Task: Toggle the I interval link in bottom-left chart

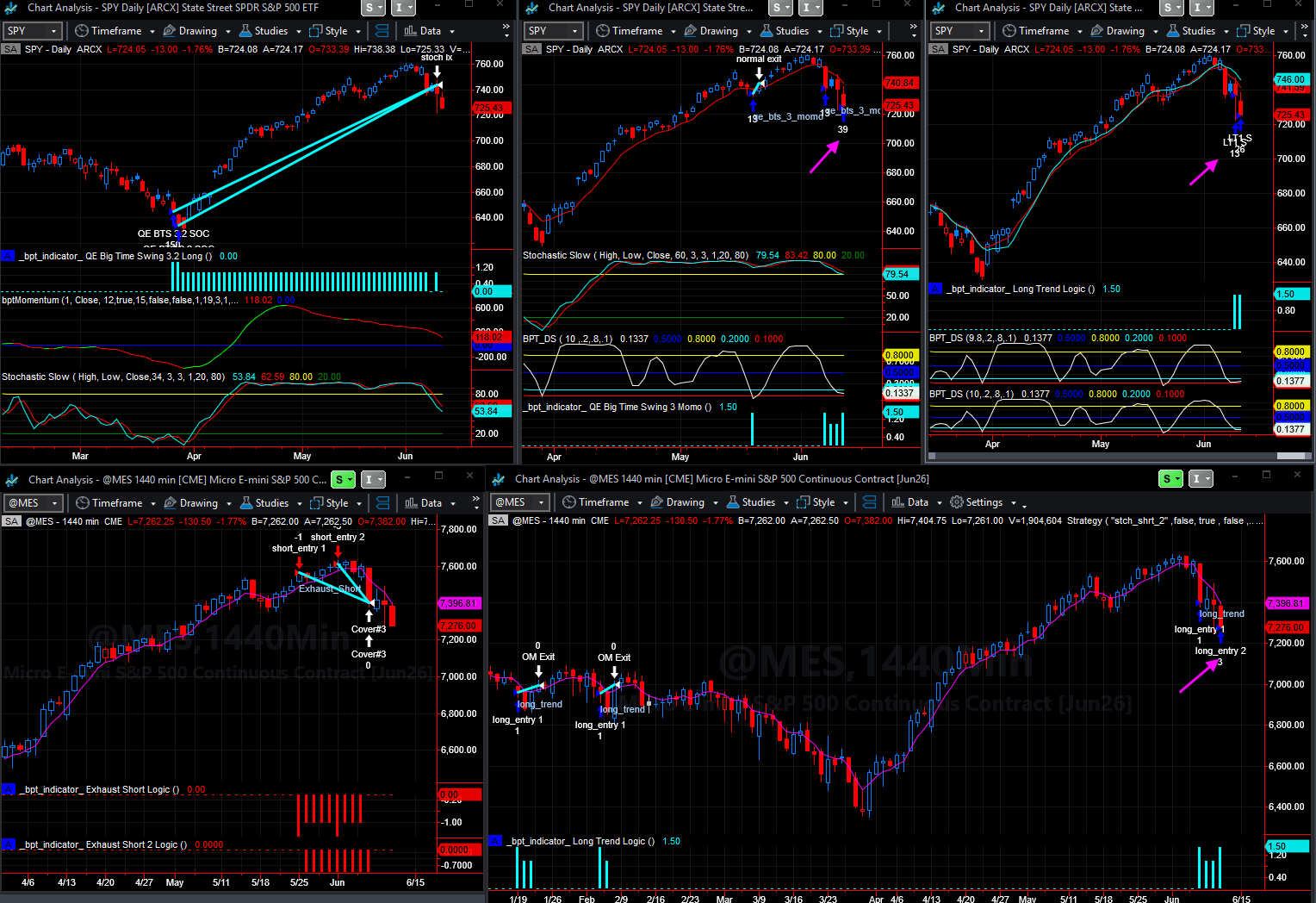Action: pyautogui.click(x=373, y=480)
